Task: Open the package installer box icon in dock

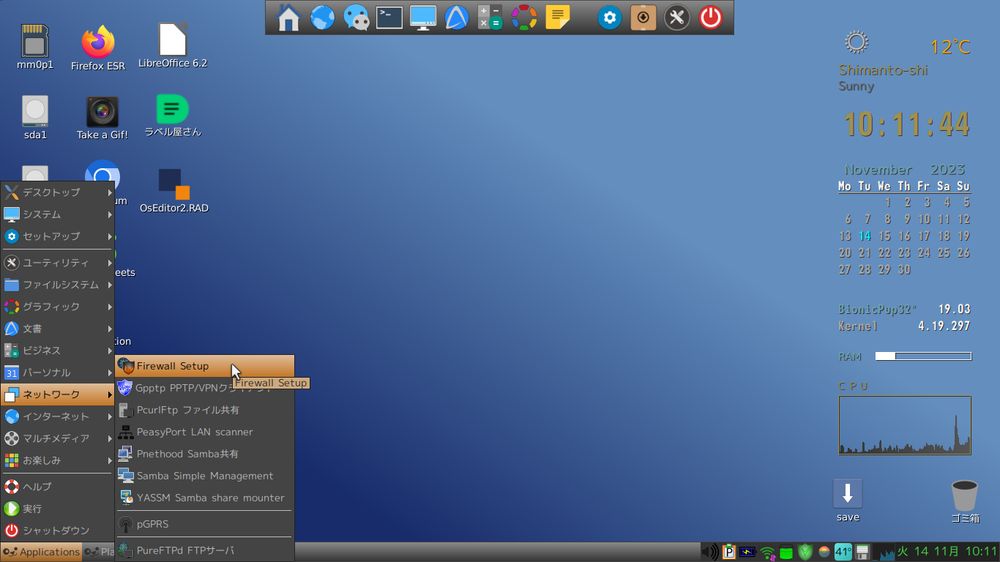Action: pyautogui.click(x=643, y=17)
